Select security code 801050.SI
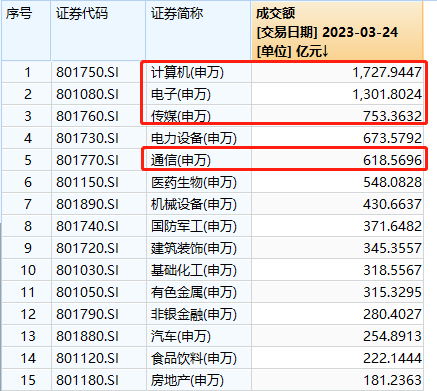The image size is (437, 391). pyautogui.click(x=87, y=292)
